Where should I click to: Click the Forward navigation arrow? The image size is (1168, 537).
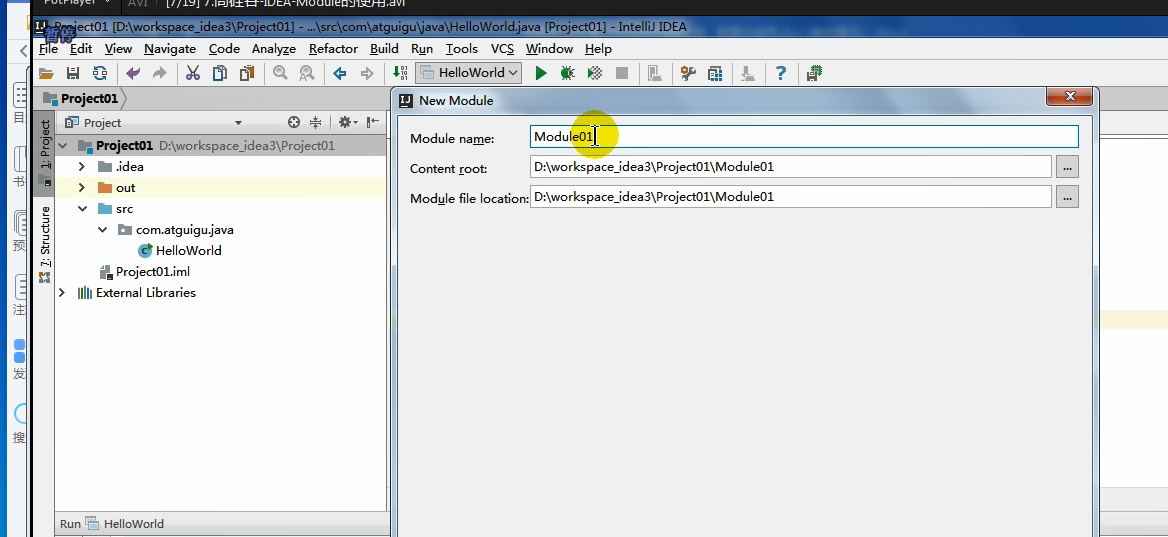tap(366, 73)
